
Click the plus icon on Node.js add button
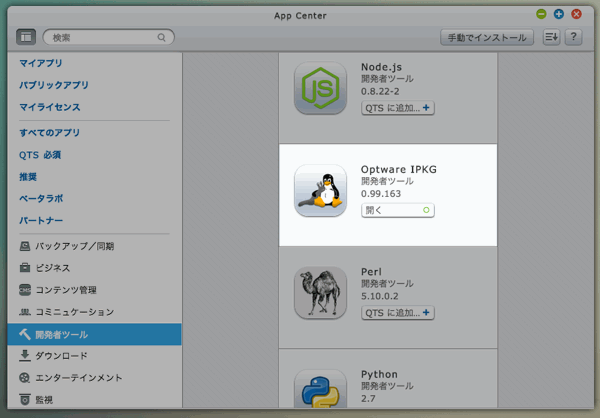click(426, 108)
